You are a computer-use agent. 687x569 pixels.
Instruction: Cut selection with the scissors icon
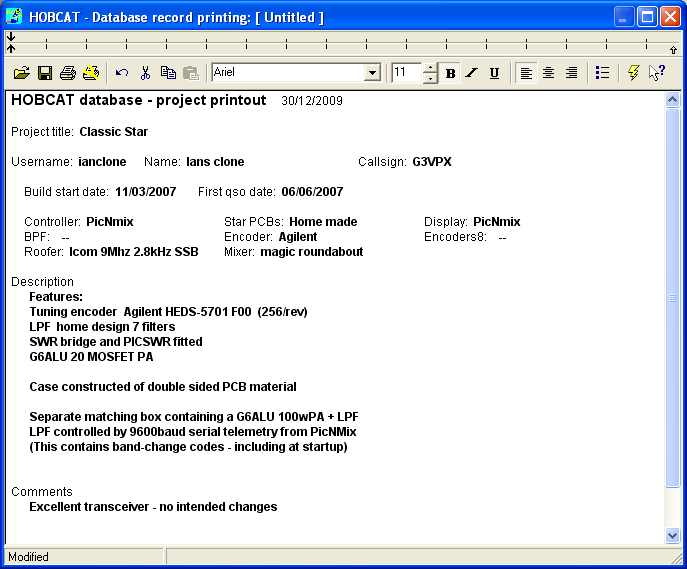[145, 73]
